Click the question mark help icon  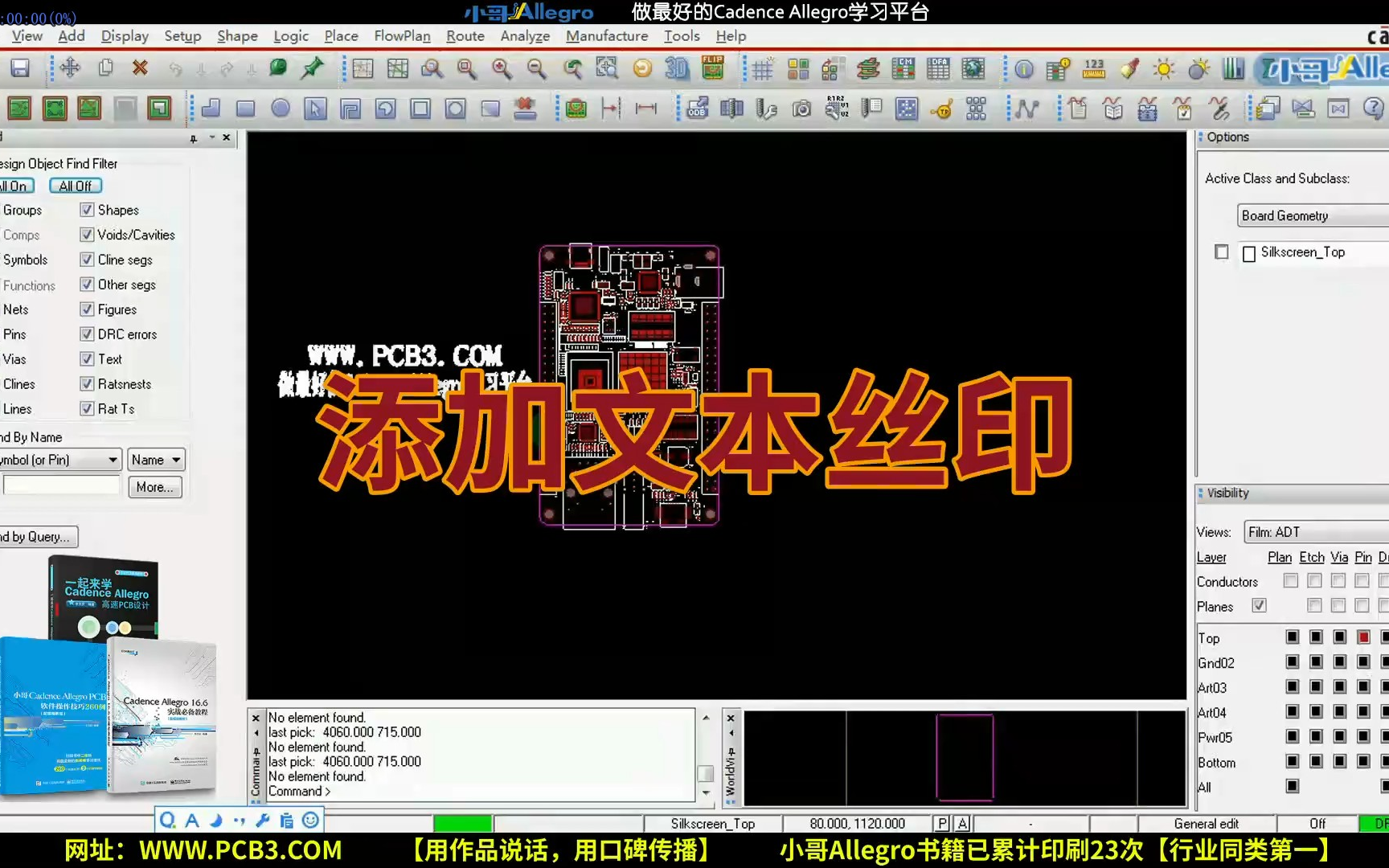(1374, 108)
